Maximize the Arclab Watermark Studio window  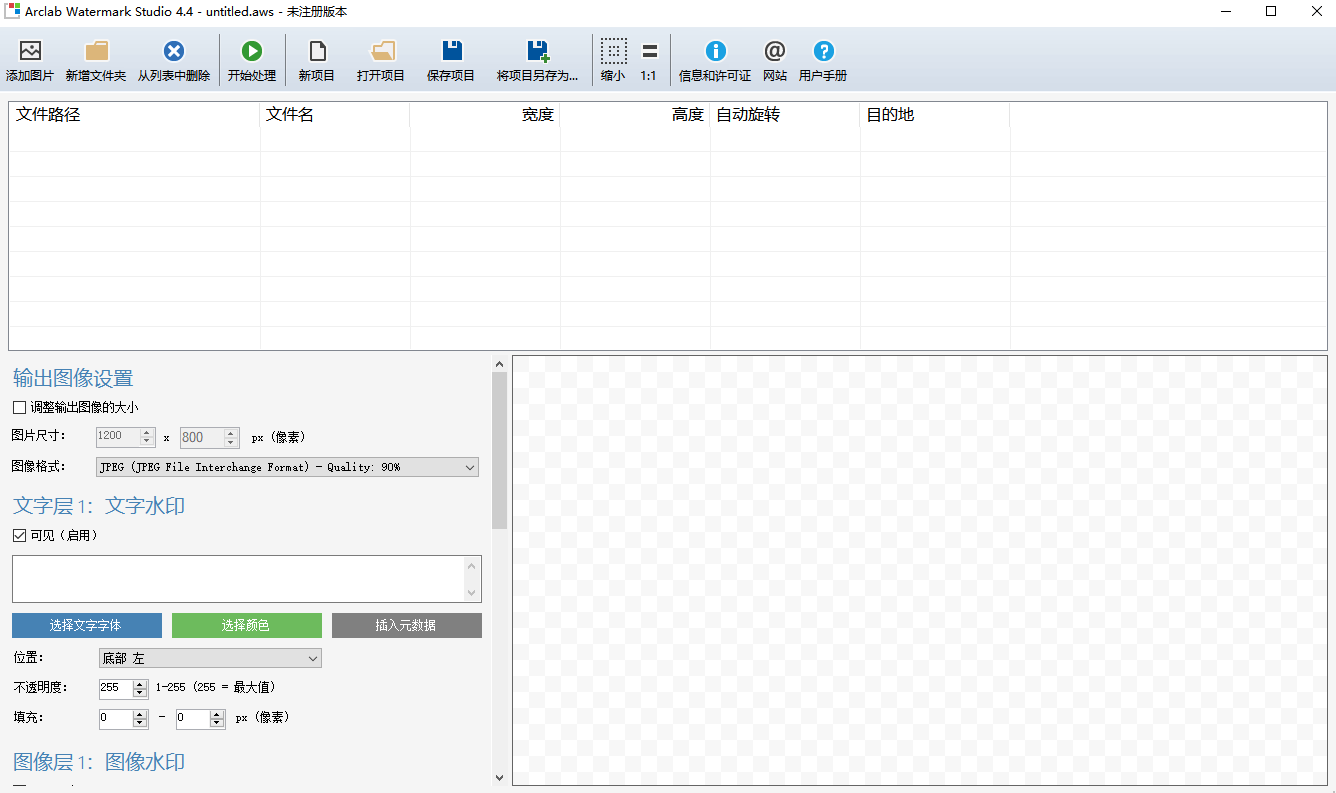tap(1271, 11)
